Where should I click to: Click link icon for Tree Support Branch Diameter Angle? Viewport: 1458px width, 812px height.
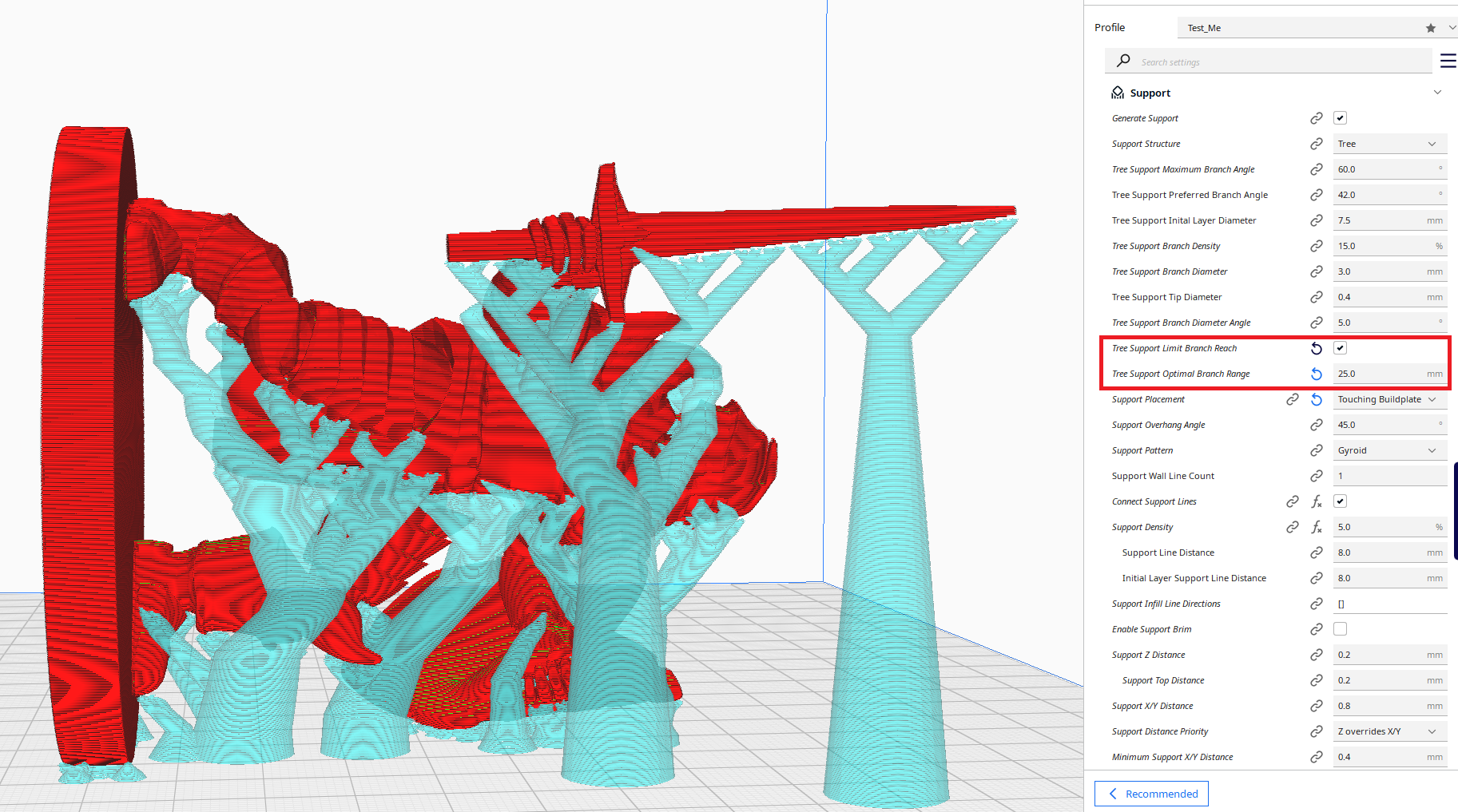coord(1316,323)
